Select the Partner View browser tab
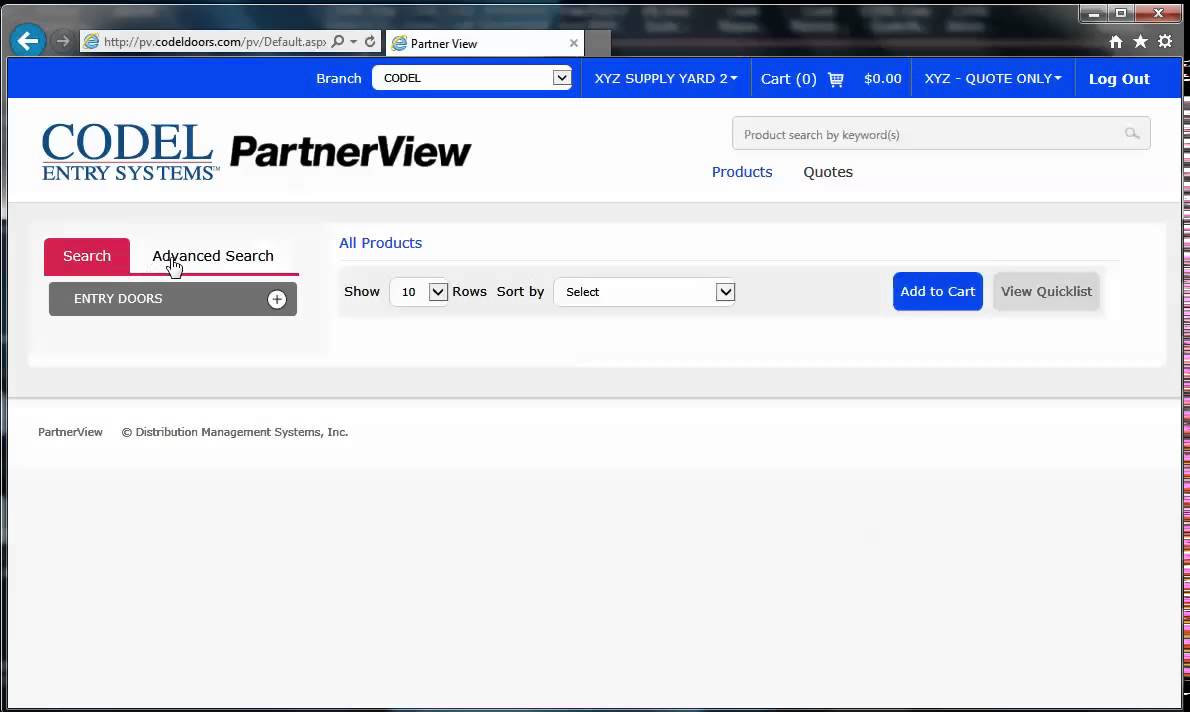1190x712 pixels. [x=484, y=43]
